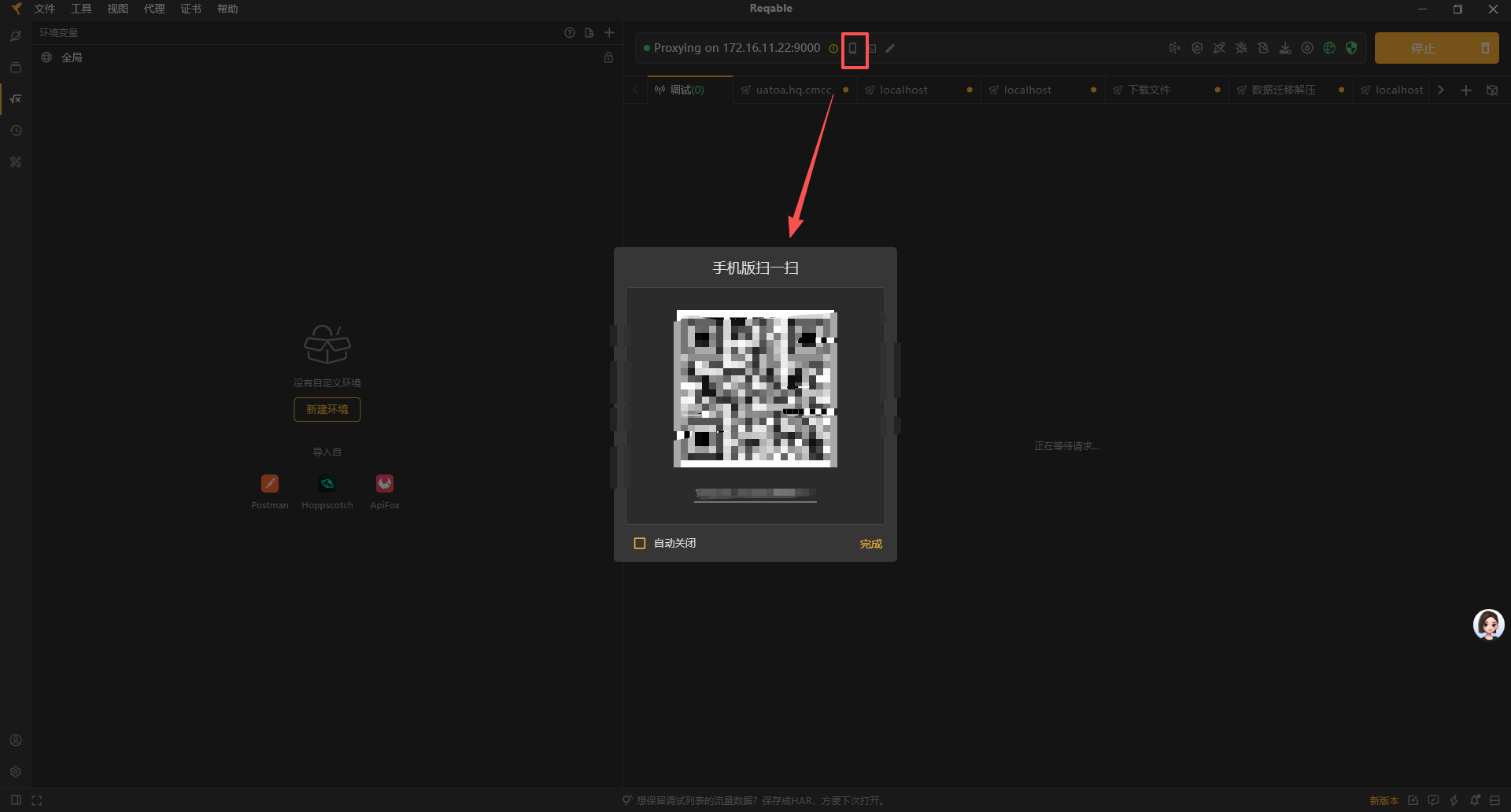1511x812 pixels.
Task: Enable the 自动关闭 checkbox
Action: (640, 543)
